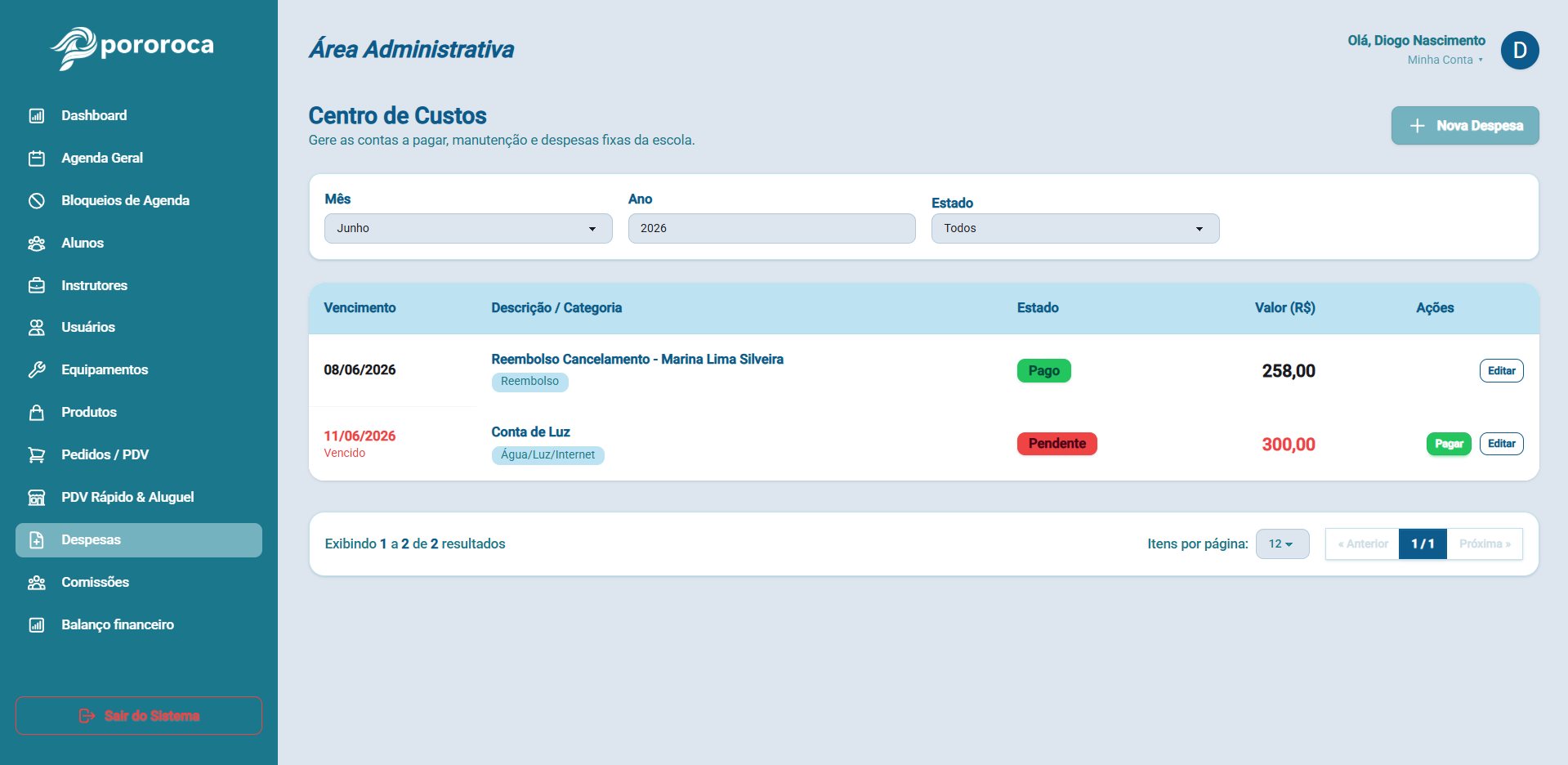Click the Alunos group icon
This screenshot has height=765, width=1568.
(37, 244)
